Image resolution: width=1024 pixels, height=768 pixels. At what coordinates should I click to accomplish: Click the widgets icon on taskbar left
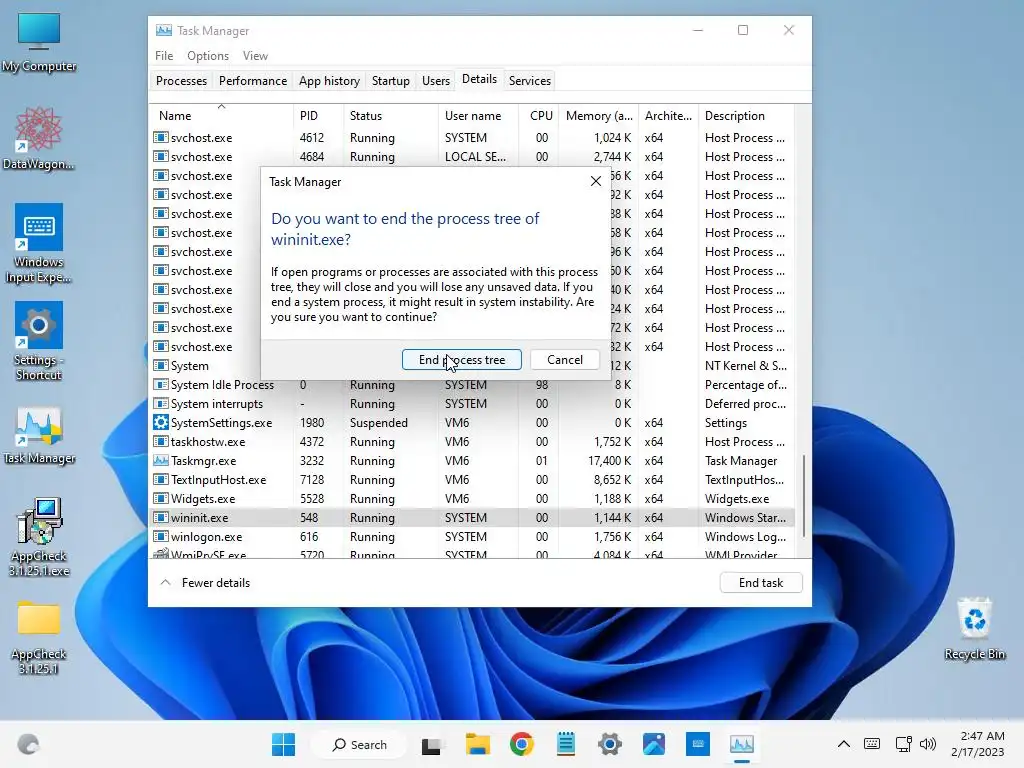coord(28,744)
